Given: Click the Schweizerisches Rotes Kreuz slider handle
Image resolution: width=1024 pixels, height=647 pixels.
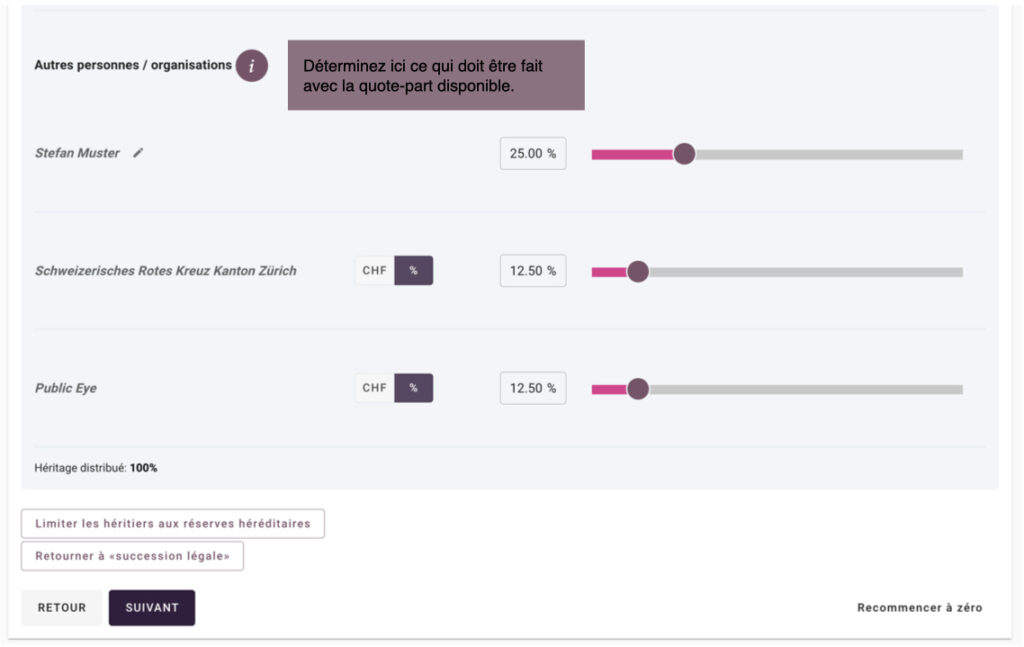Looking at the screenshot, I should pyautogui.click(x=637, y=272).
